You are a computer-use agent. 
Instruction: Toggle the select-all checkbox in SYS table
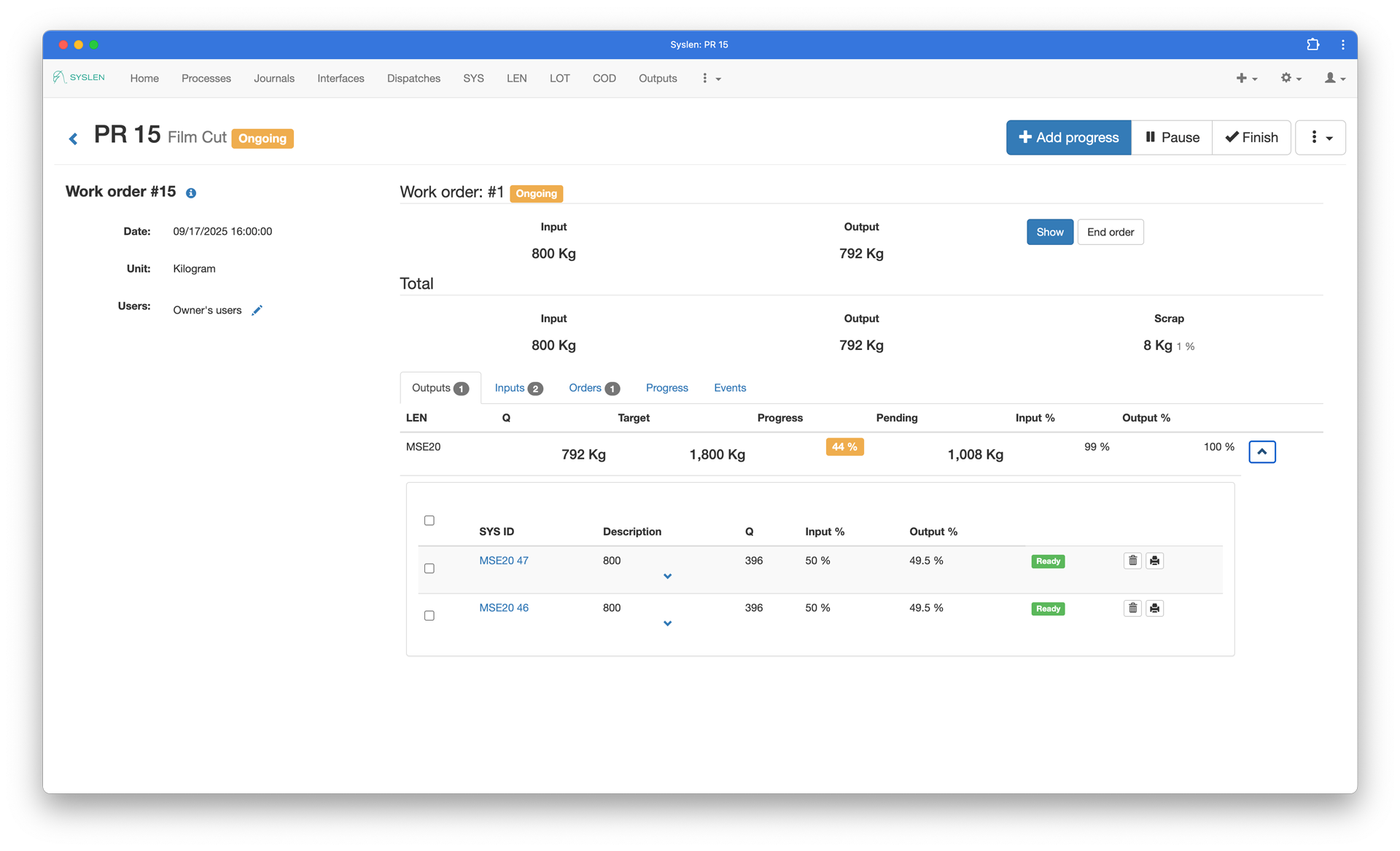point(429,521)
